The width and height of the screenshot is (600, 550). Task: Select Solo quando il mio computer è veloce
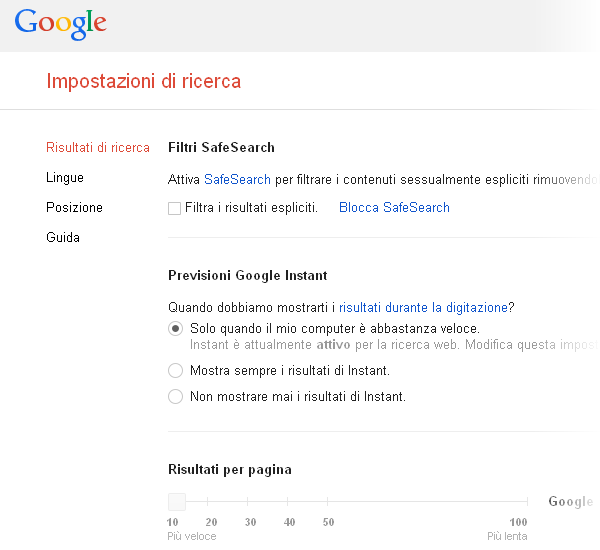click(176, 329)
